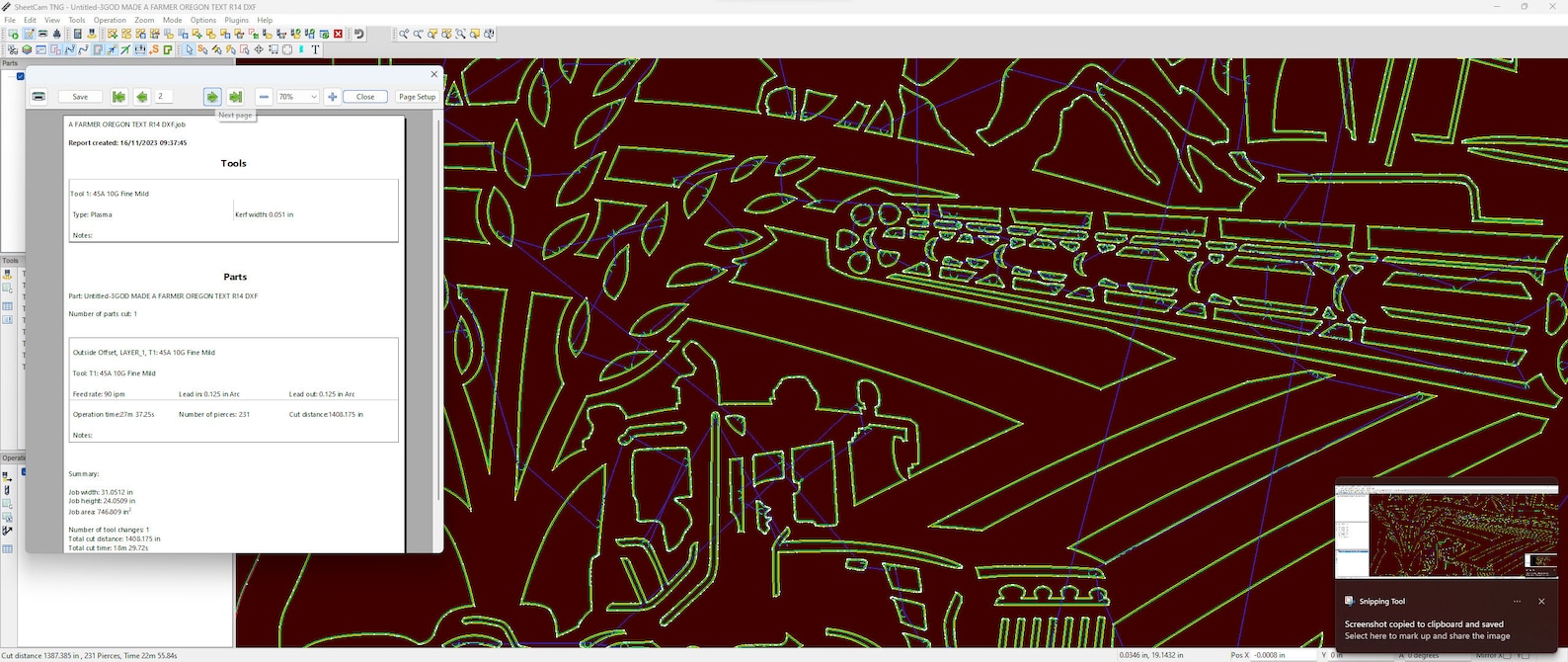Click the page number input field

tap(163, 97)
